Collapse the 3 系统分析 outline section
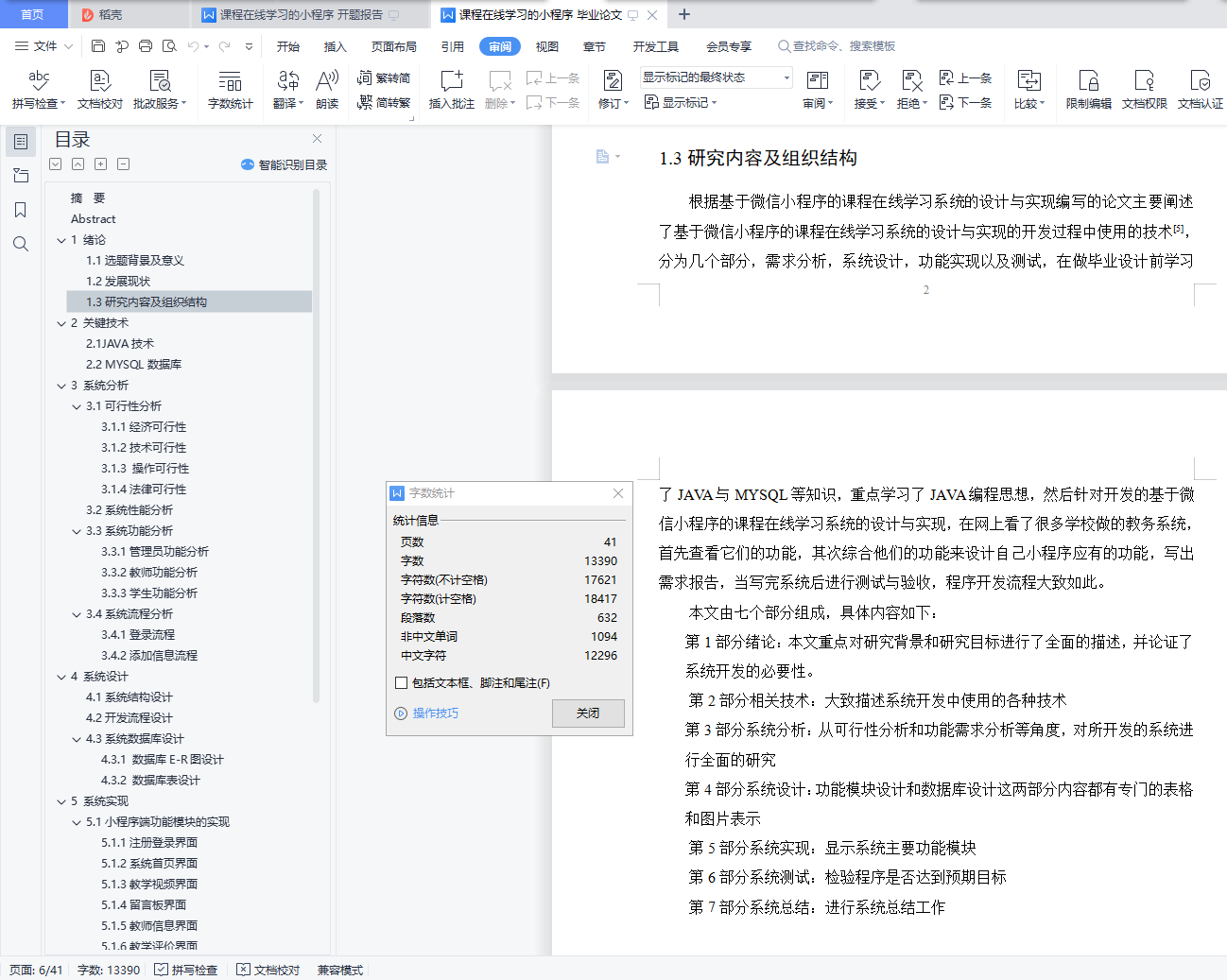 pos(60,385)
